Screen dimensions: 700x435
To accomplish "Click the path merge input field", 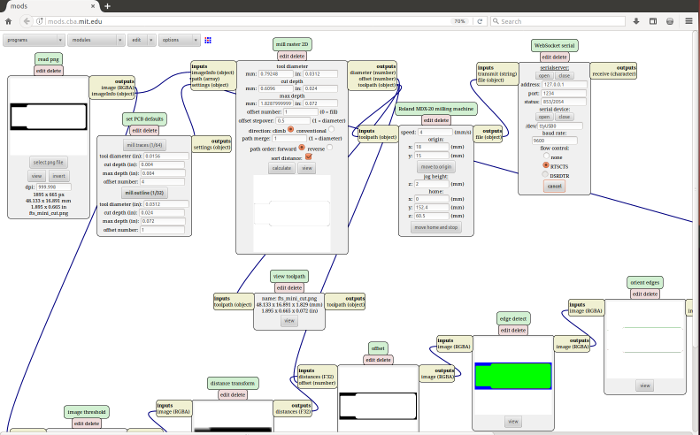I will [x=290, y=138].
